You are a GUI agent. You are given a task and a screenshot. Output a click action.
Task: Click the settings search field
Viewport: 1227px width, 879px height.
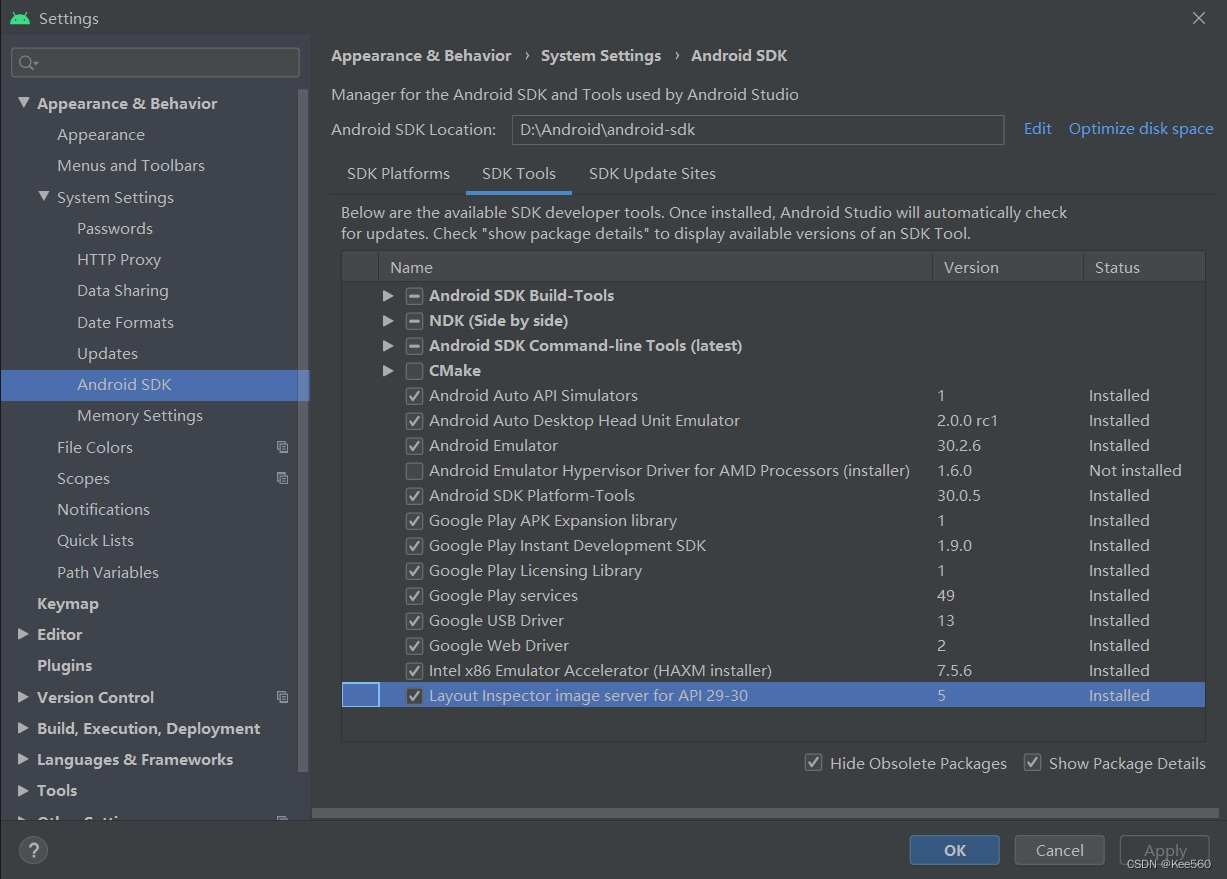[x=155, y=63]
